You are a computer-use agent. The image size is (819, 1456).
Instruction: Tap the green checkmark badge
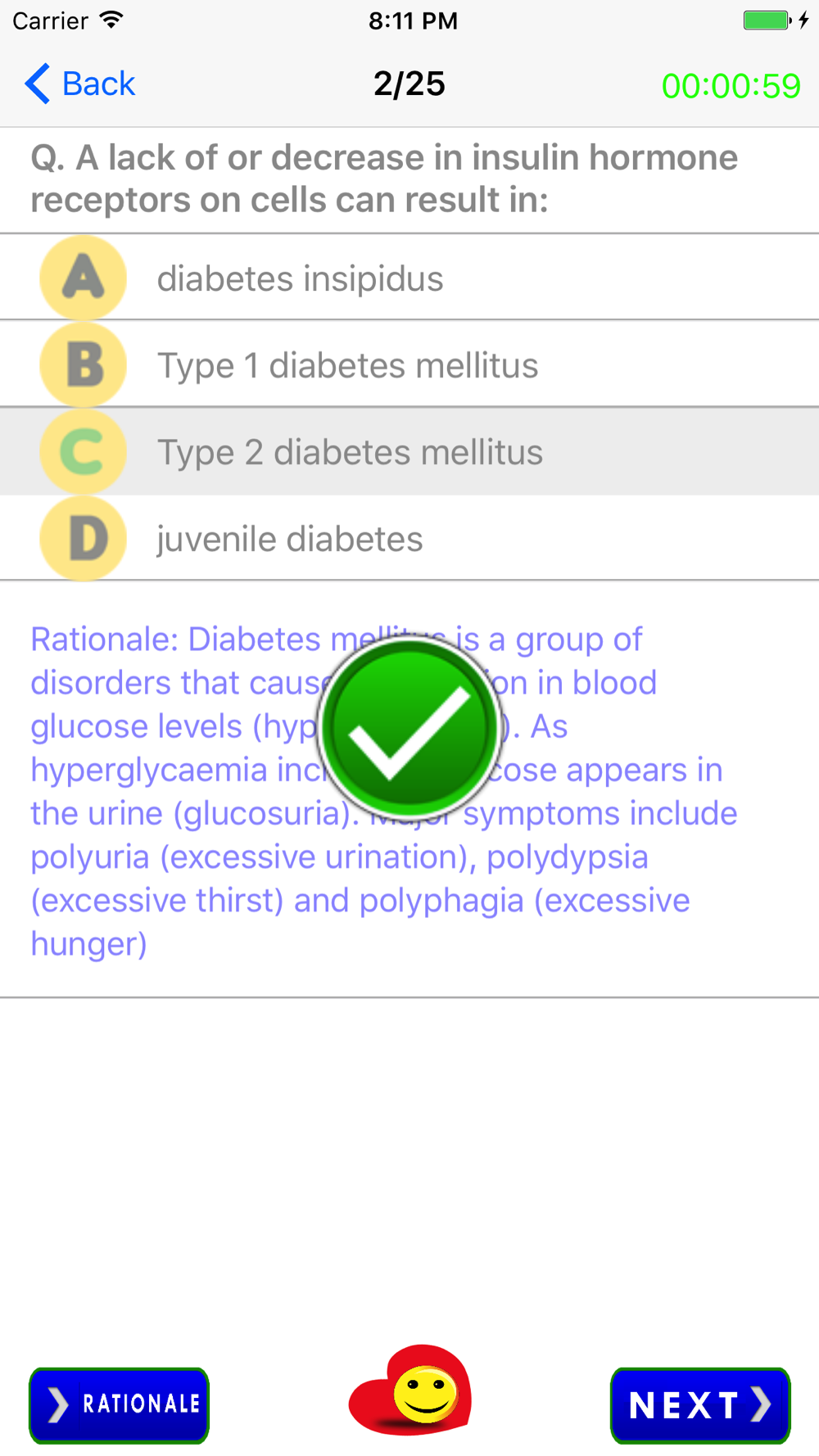coord(409,727)
